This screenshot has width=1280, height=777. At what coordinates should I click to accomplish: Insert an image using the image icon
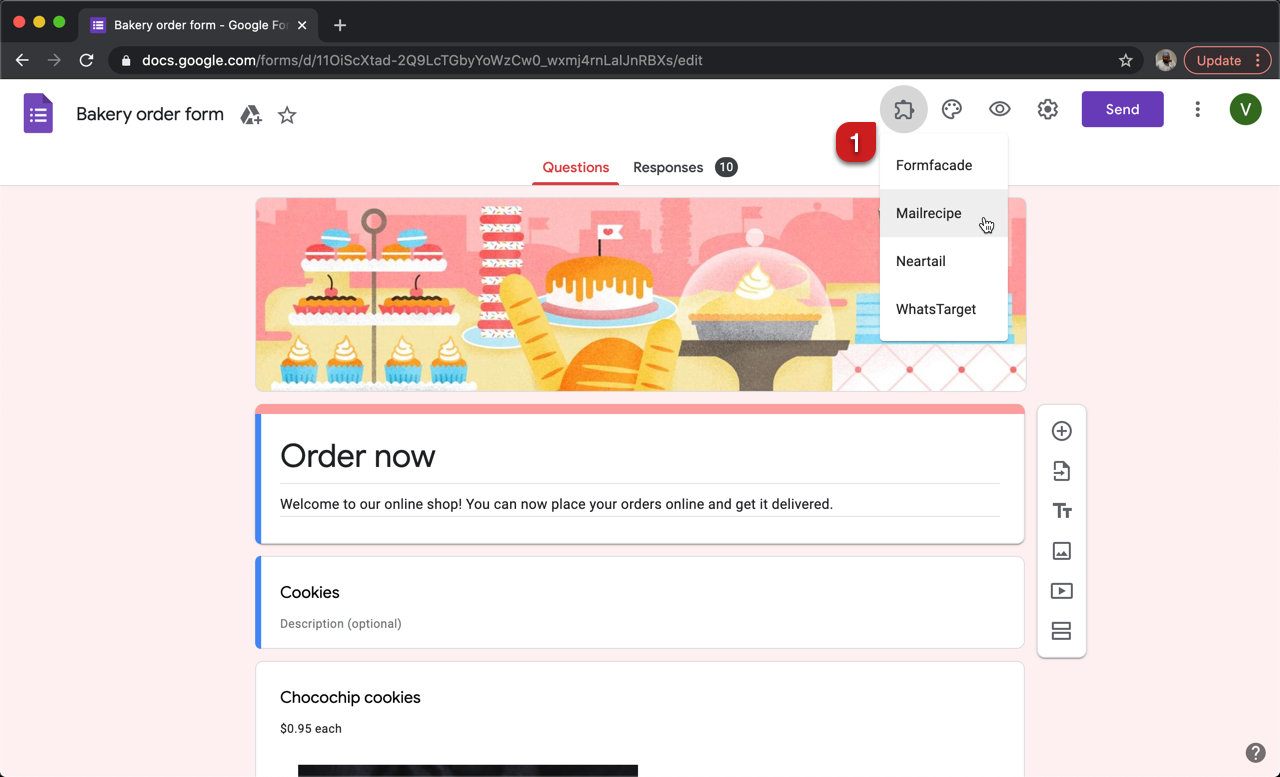[1061, 550]
